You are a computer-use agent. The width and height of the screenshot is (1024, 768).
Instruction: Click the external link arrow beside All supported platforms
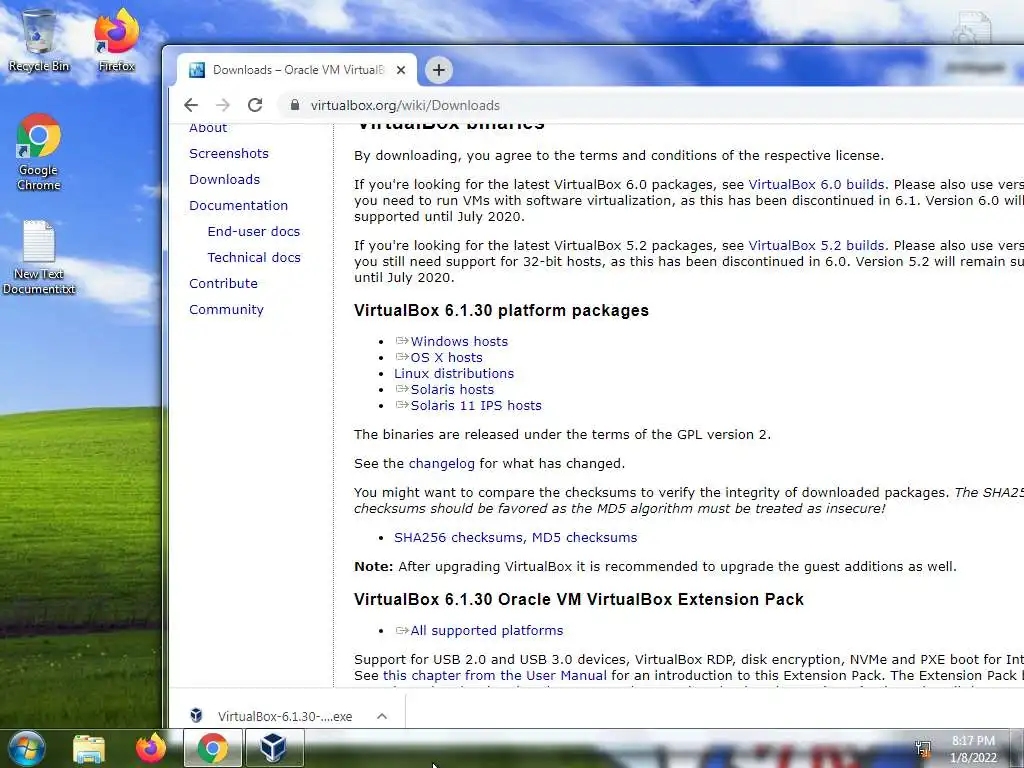coord(402,630)
